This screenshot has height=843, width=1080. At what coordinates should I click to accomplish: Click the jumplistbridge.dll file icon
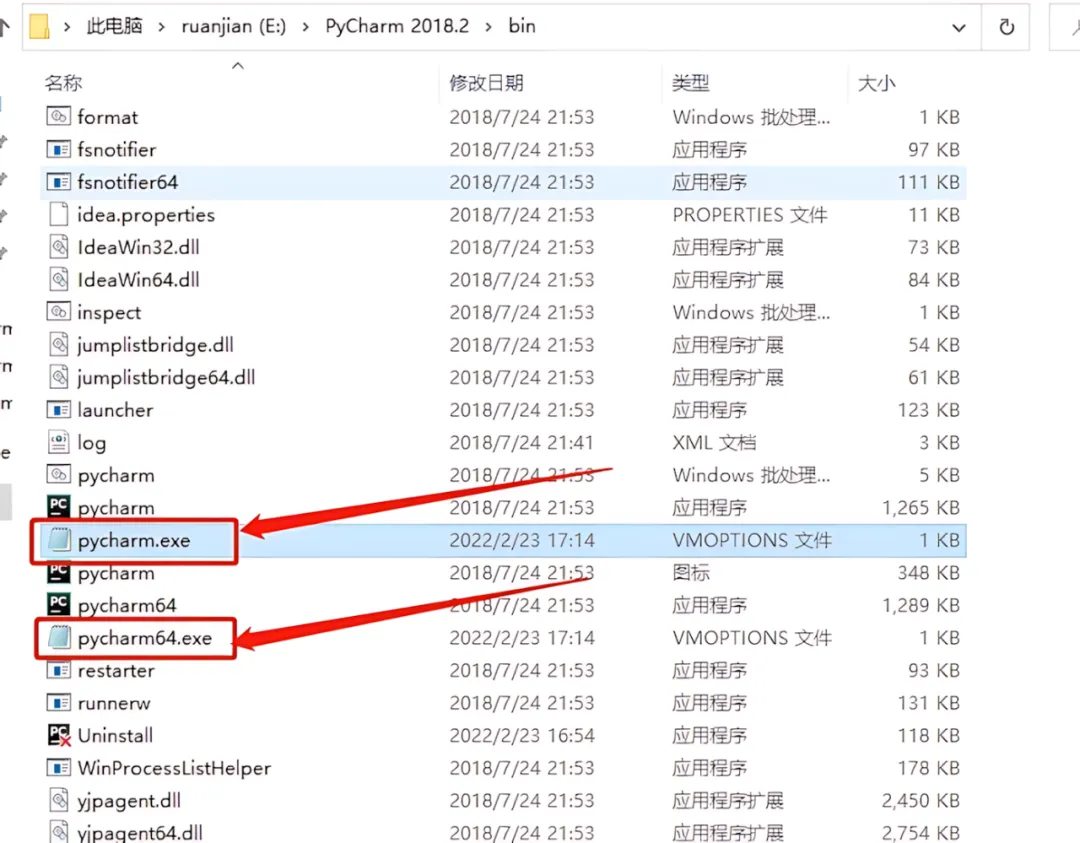pyautogui.click(x=59, y=344)
